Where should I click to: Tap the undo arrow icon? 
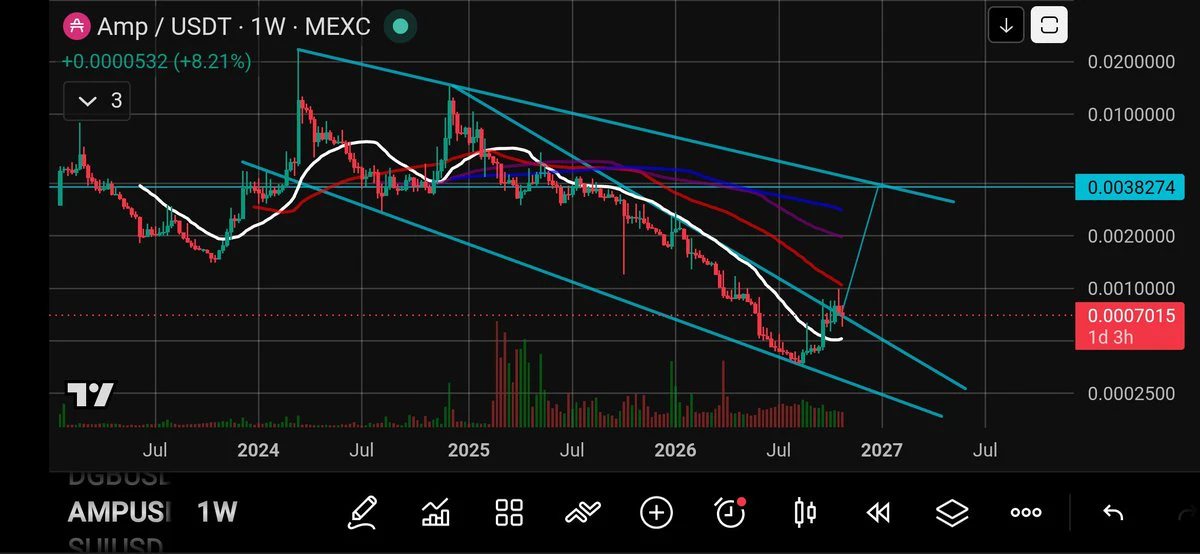click(x=1113, y=513)
